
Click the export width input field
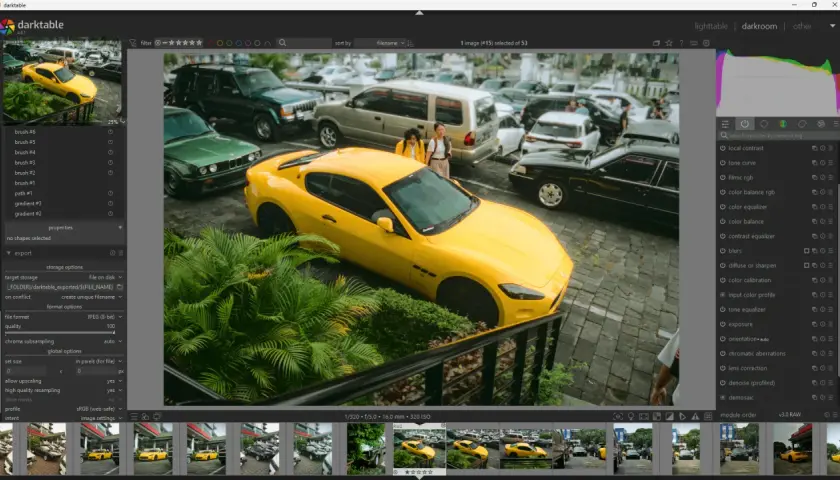click(x=25, y=371)
